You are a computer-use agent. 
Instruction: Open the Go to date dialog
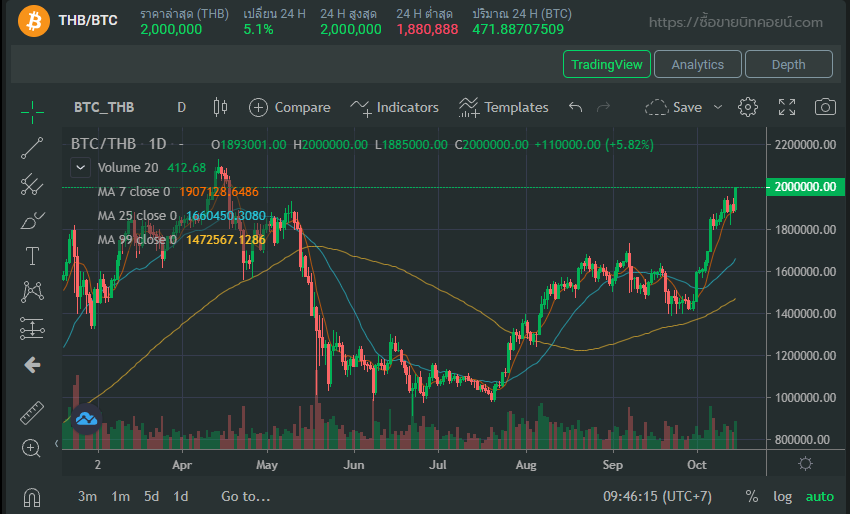coord(246,496)
